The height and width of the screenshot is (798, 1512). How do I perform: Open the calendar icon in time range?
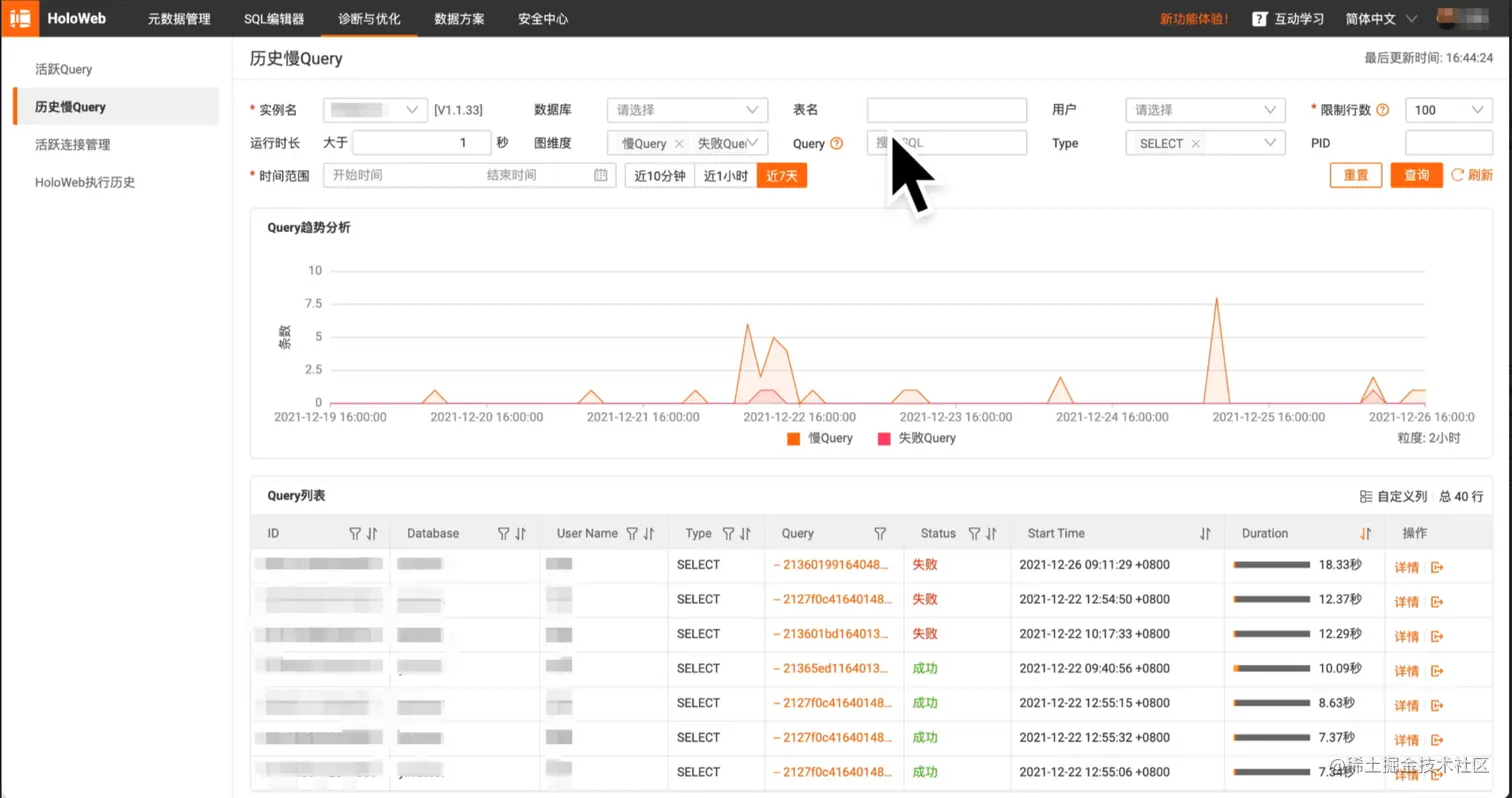click(600, 175)
